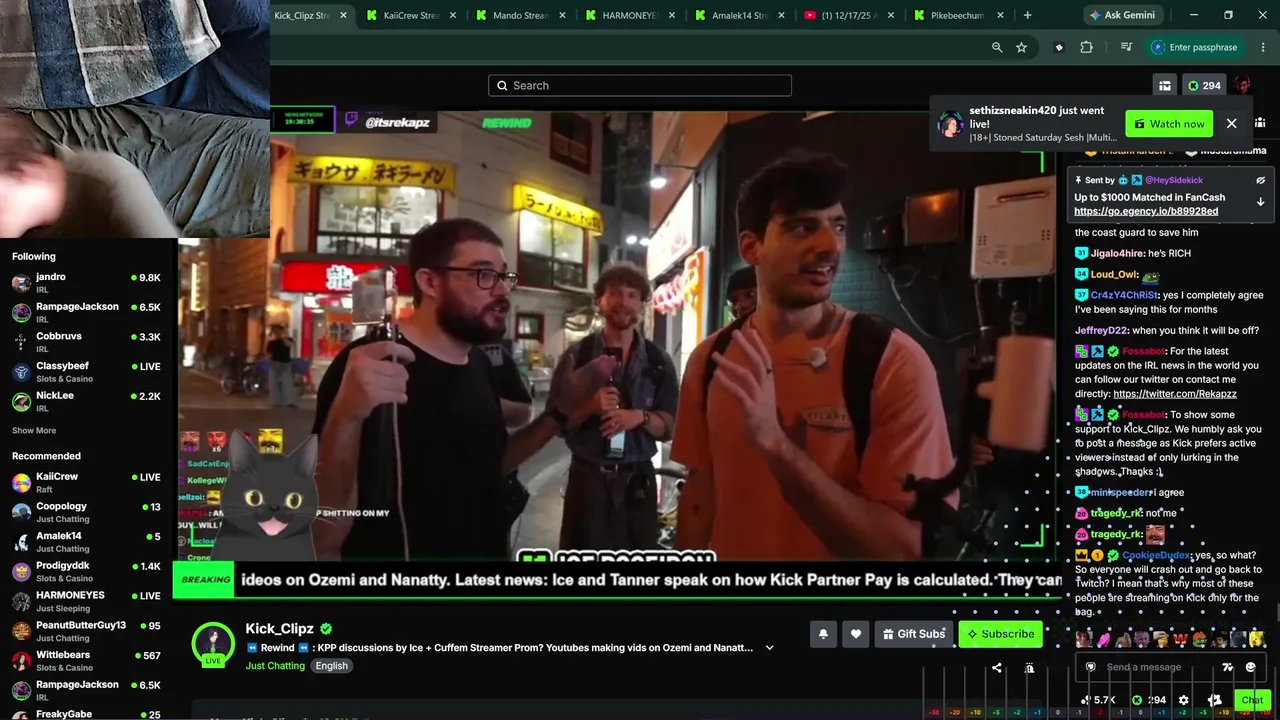The image size is (1280, 720).
Task: Open Prodigyddk in Recommended list
Action: [86, 571]
